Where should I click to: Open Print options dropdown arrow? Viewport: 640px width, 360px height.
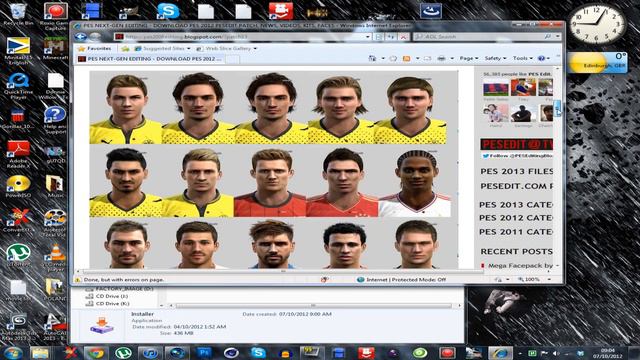452,58
